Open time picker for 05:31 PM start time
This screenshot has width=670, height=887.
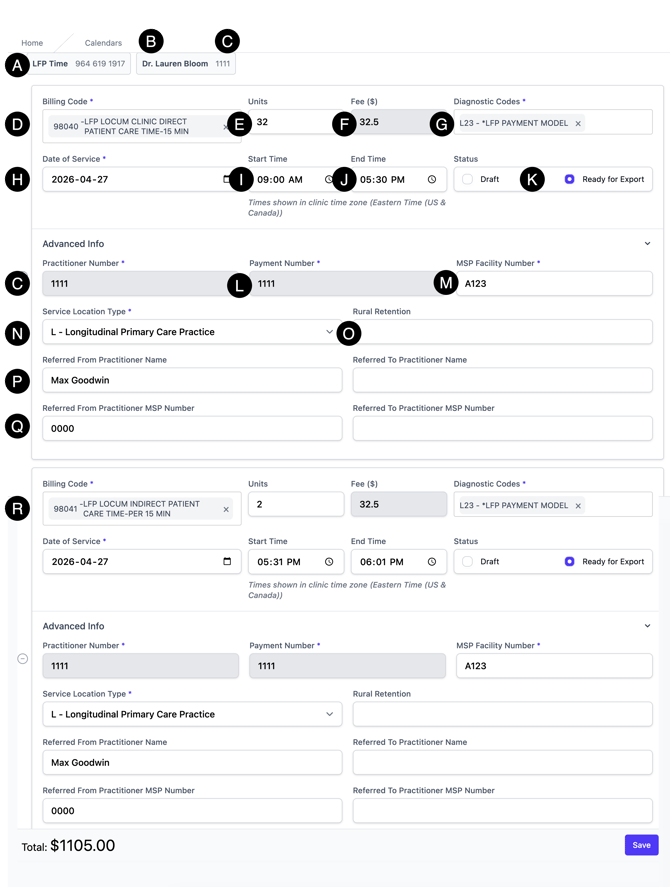[x=329, y=562]
